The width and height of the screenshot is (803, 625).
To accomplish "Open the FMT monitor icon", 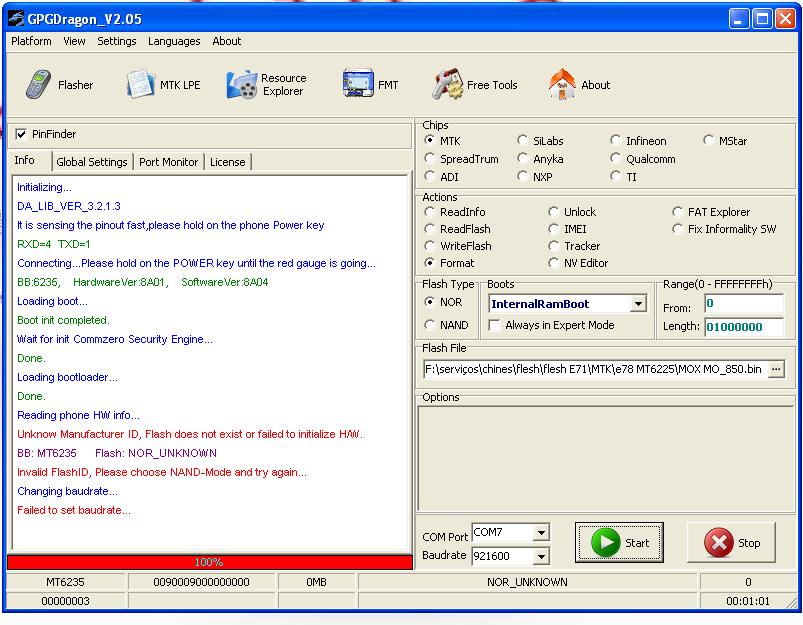I will click(358, 84).
